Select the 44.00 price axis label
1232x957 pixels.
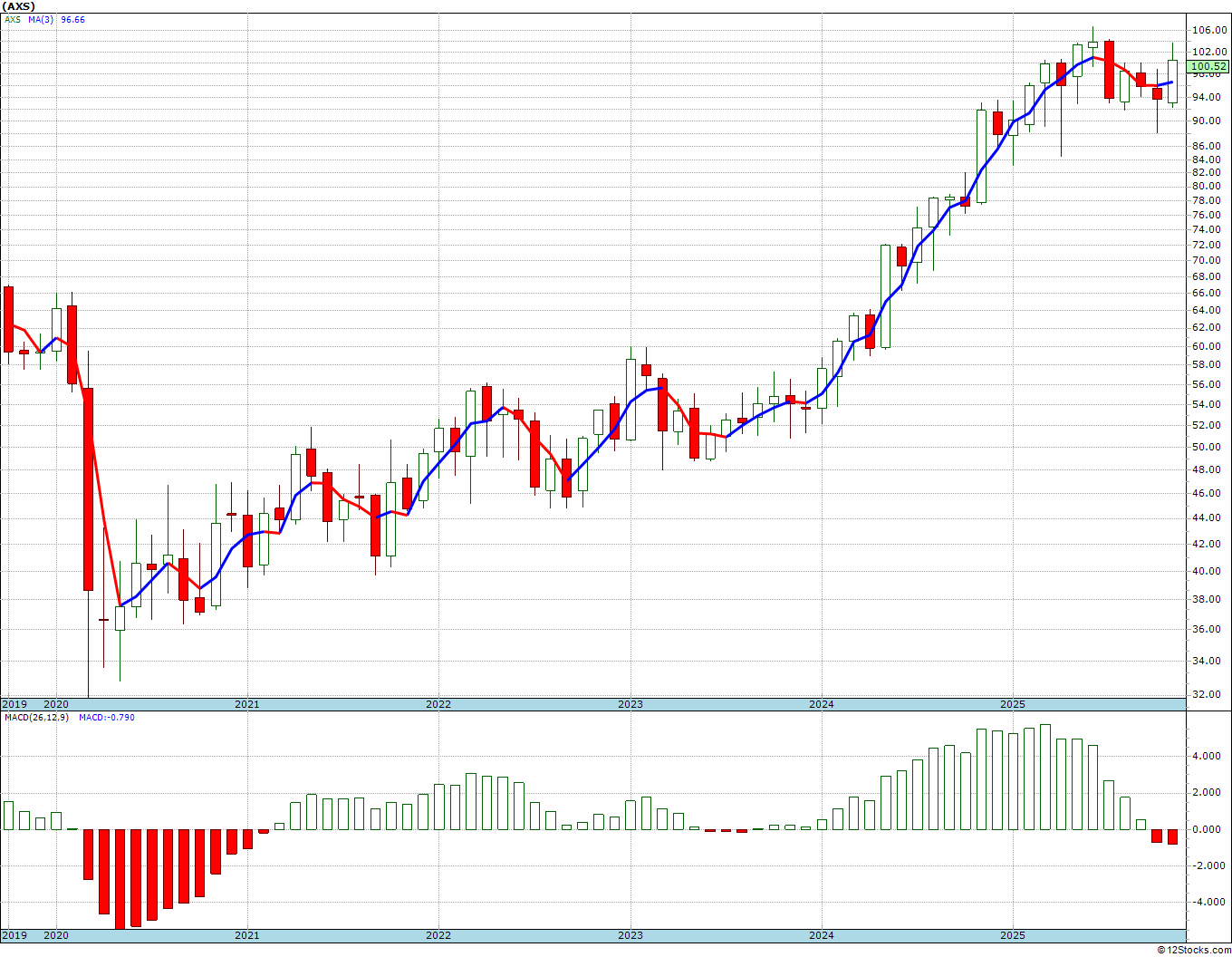1209,517
